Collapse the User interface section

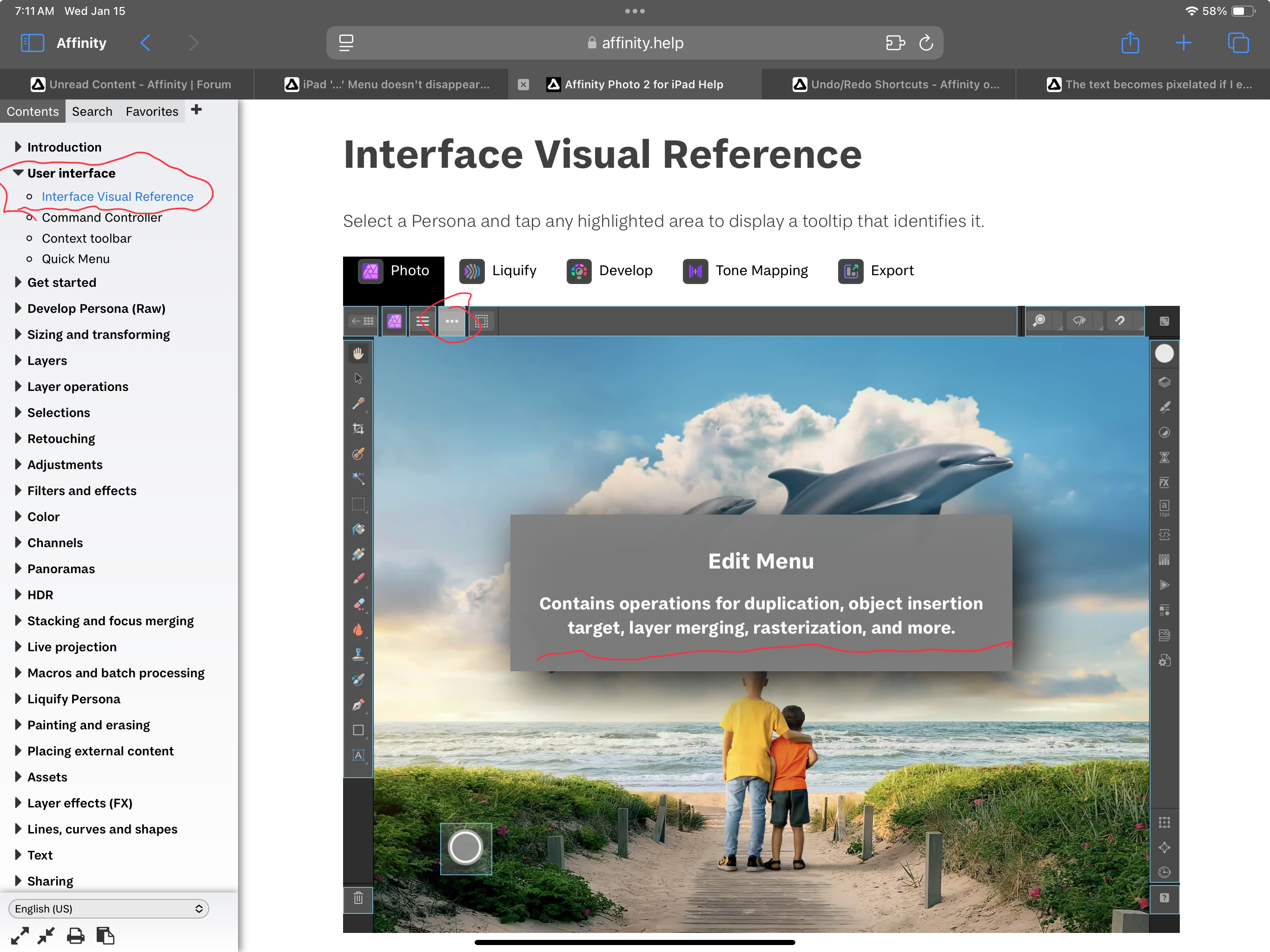tap(19, 173)
